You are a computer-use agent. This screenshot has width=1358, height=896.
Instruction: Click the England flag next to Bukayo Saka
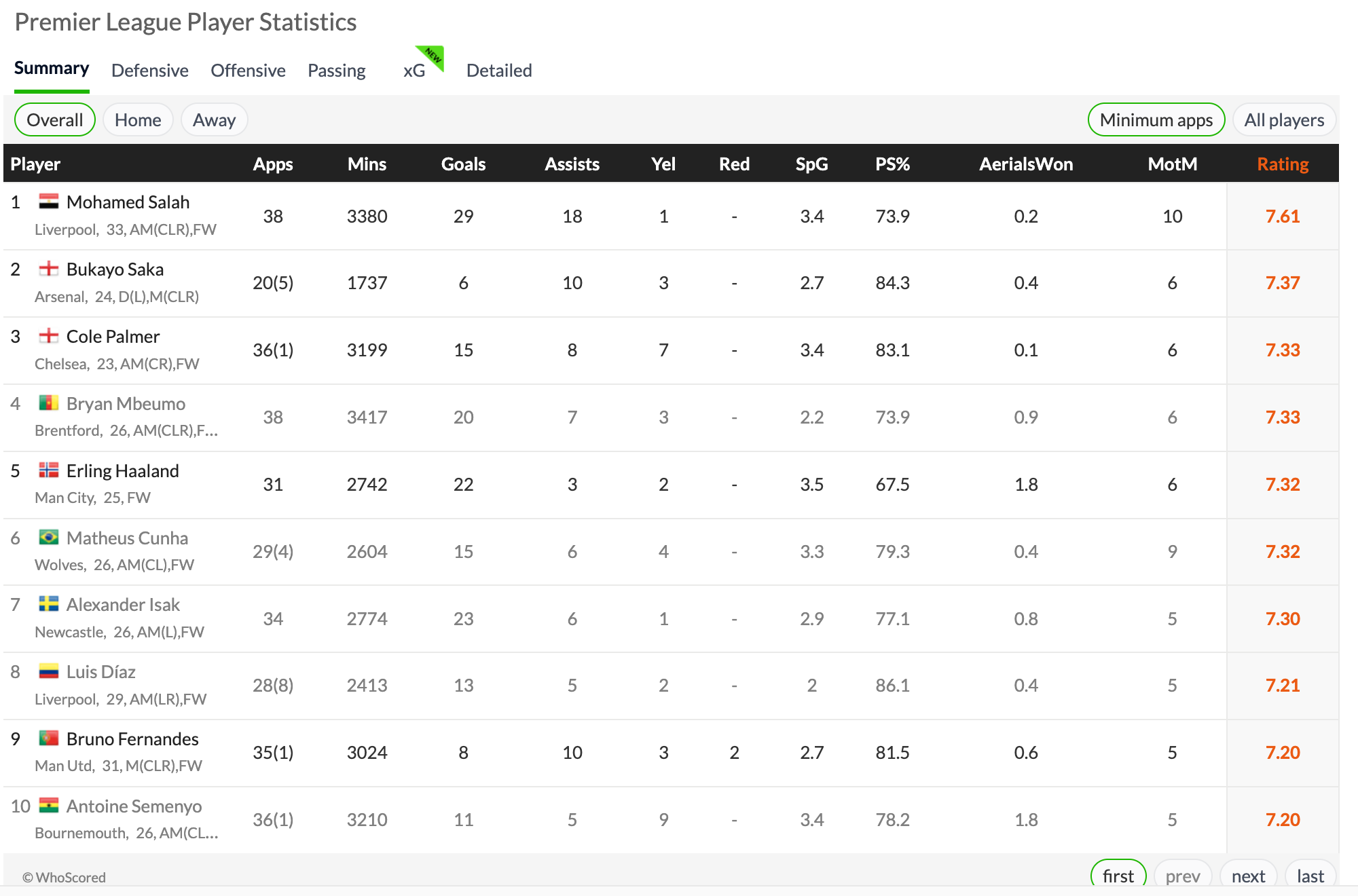(x=48, y=269)
